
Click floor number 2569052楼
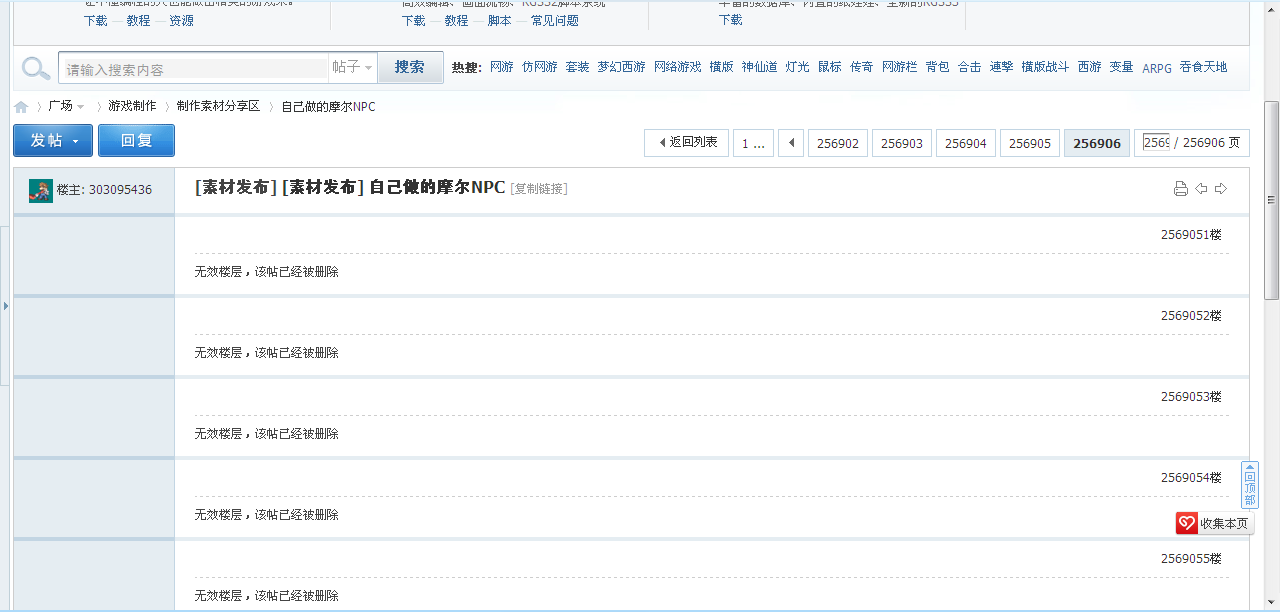point(1191,316)
